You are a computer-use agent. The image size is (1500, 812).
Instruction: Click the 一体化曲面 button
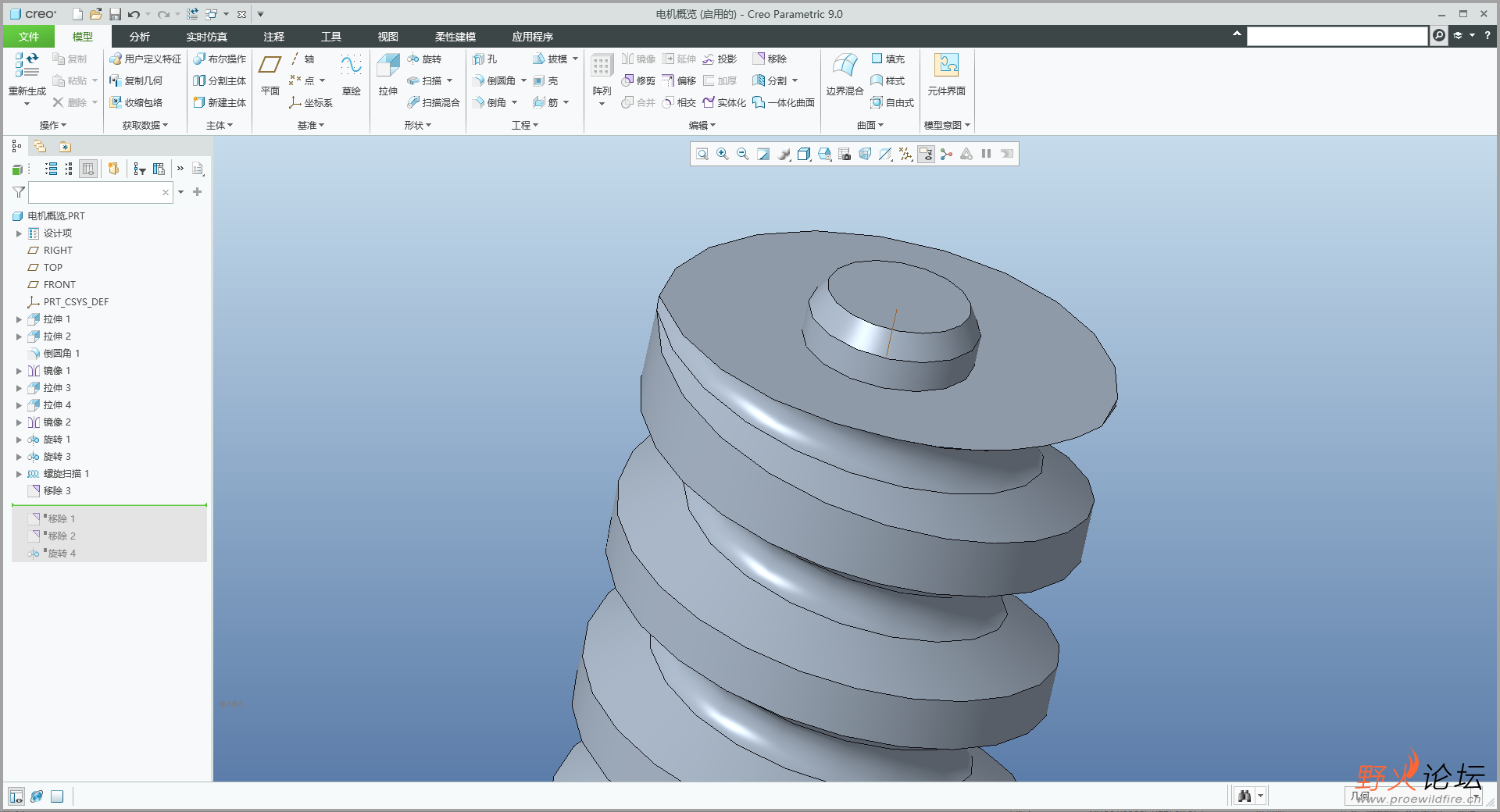pyautogui.click(x=784, y=102)
